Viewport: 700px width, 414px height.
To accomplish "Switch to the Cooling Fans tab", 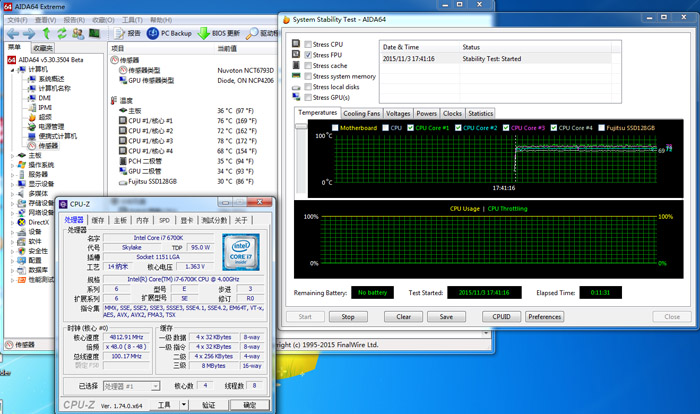I will [361, 114].
